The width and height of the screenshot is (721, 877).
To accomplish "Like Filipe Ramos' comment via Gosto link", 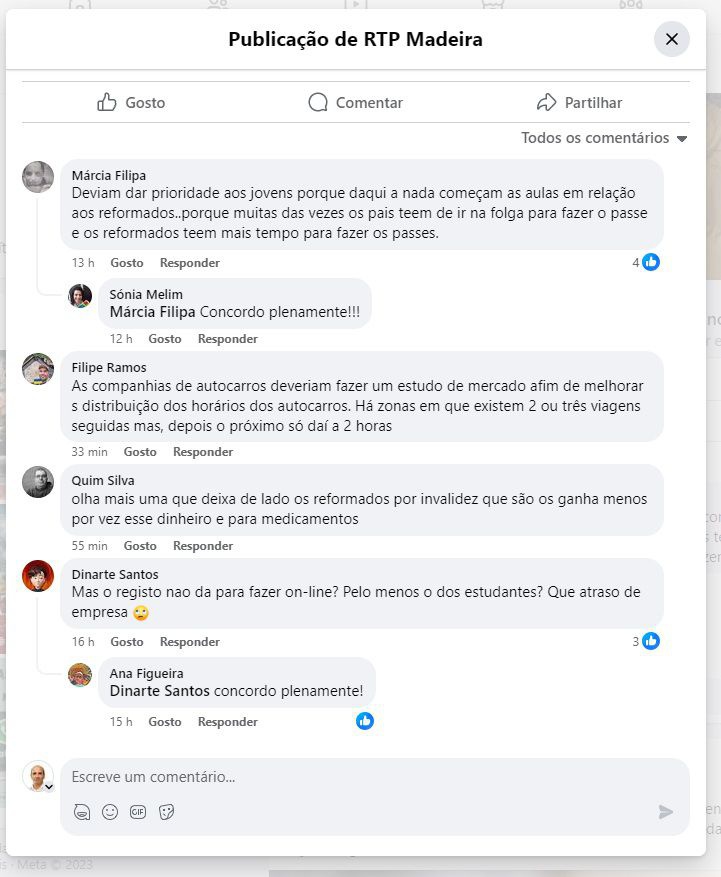I will tap(140, 452).
